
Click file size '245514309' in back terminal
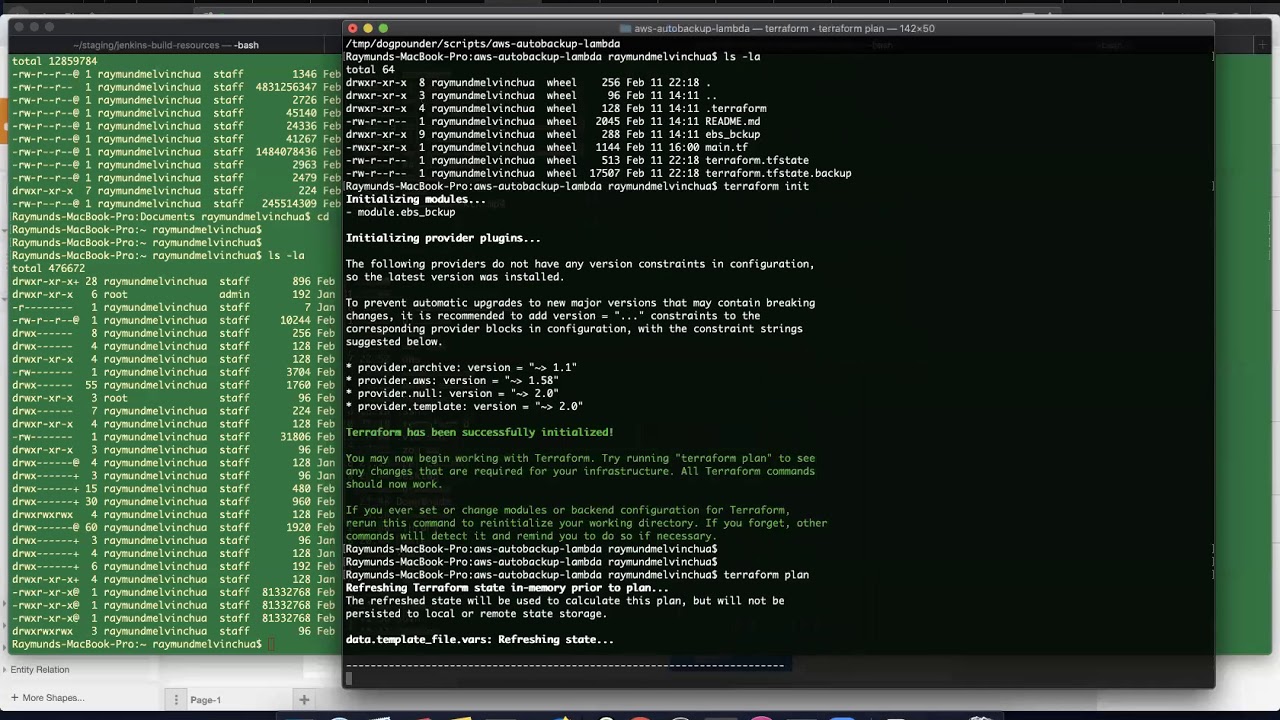[x=289, y=204]
